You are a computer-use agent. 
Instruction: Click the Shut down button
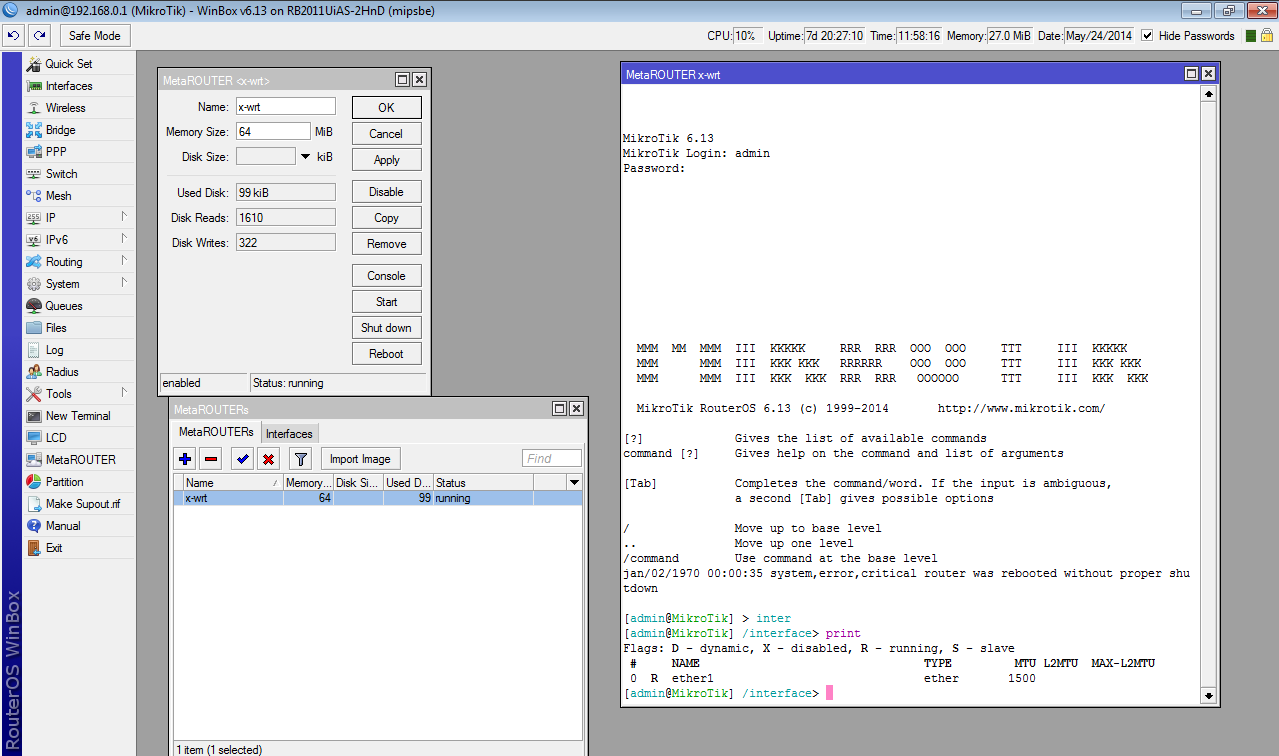[x=387, y=328]
